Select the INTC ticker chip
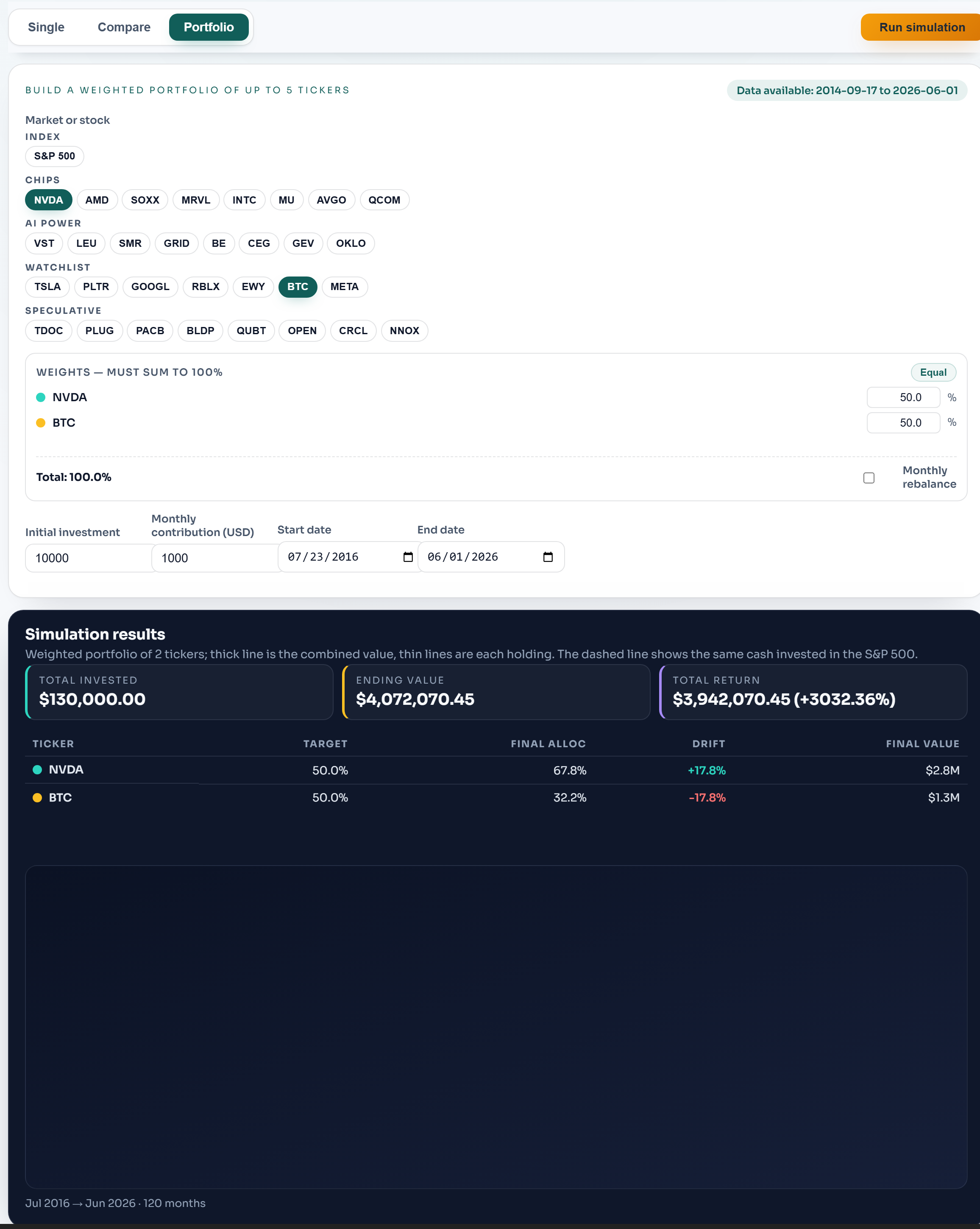The image size is (980, 1229). coord(245,200)
